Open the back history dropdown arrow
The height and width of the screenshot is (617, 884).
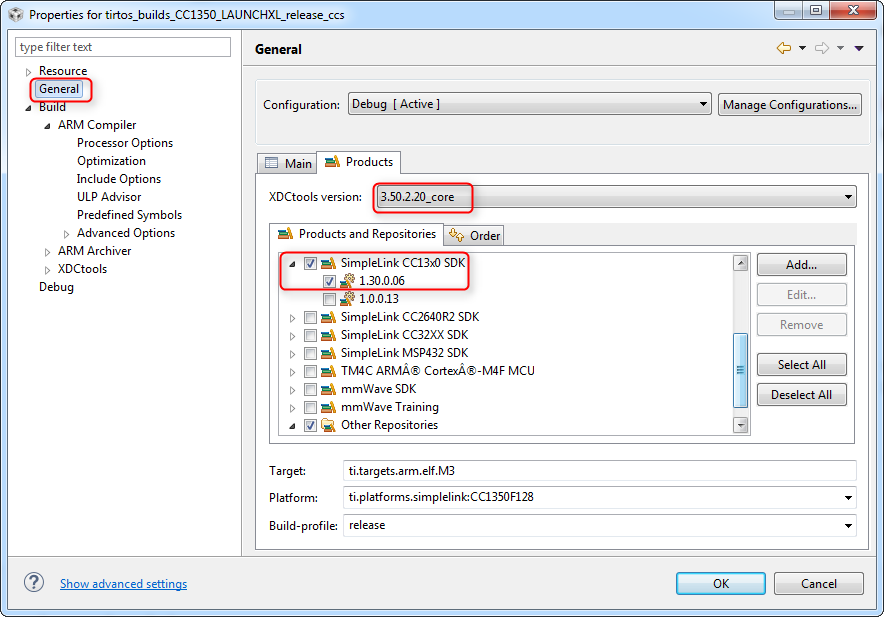[x=802, y=49]
